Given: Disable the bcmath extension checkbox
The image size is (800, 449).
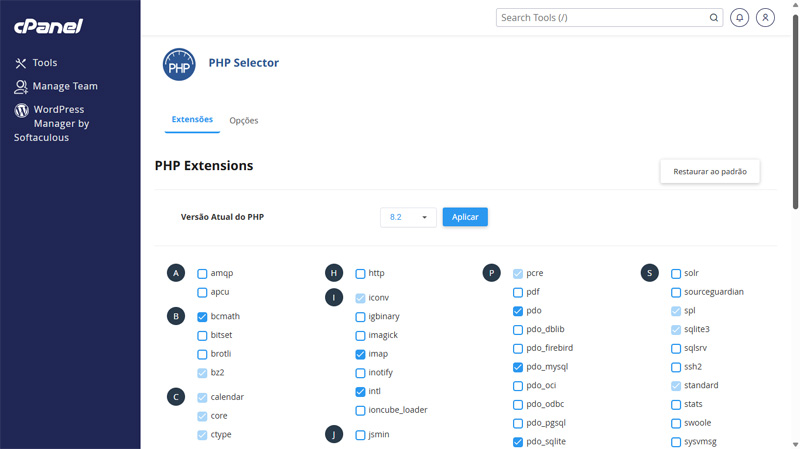Looking at the screenshot, I should point(202,317).
